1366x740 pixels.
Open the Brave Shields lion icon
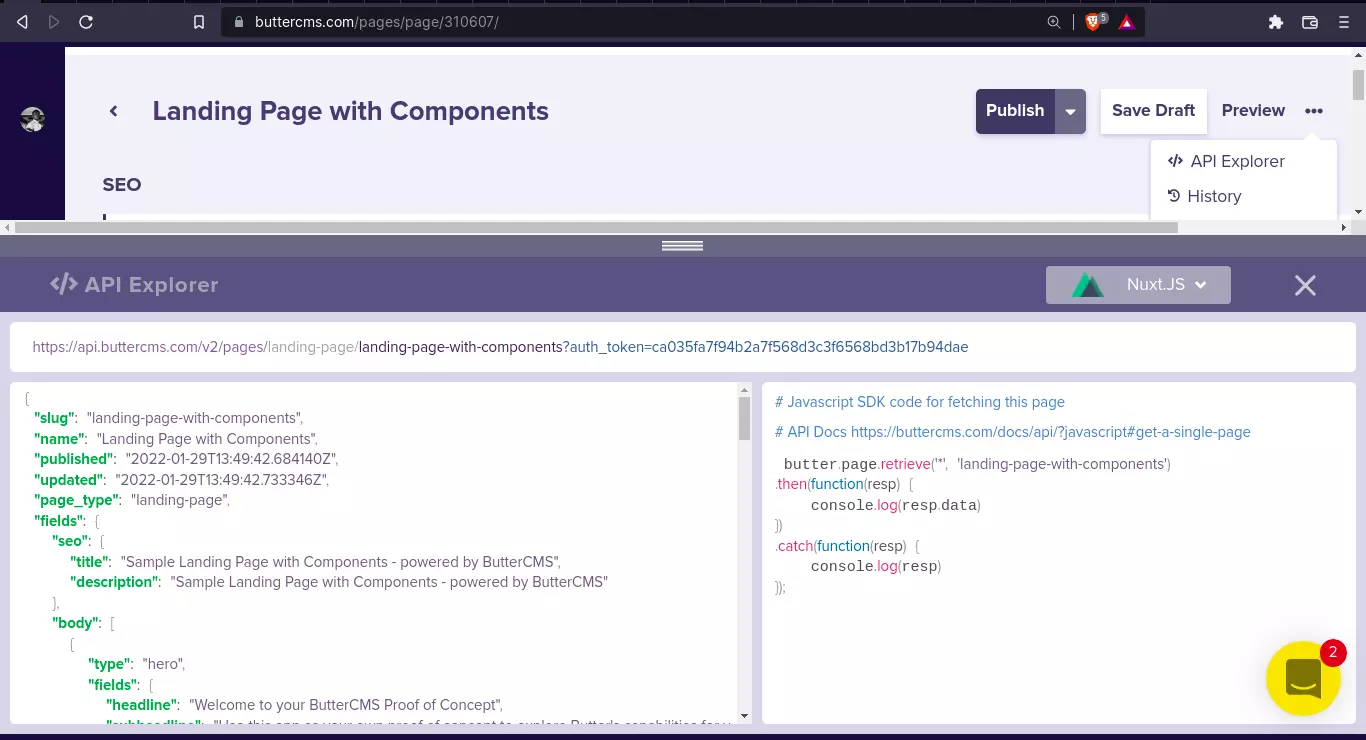point(1095,21)
